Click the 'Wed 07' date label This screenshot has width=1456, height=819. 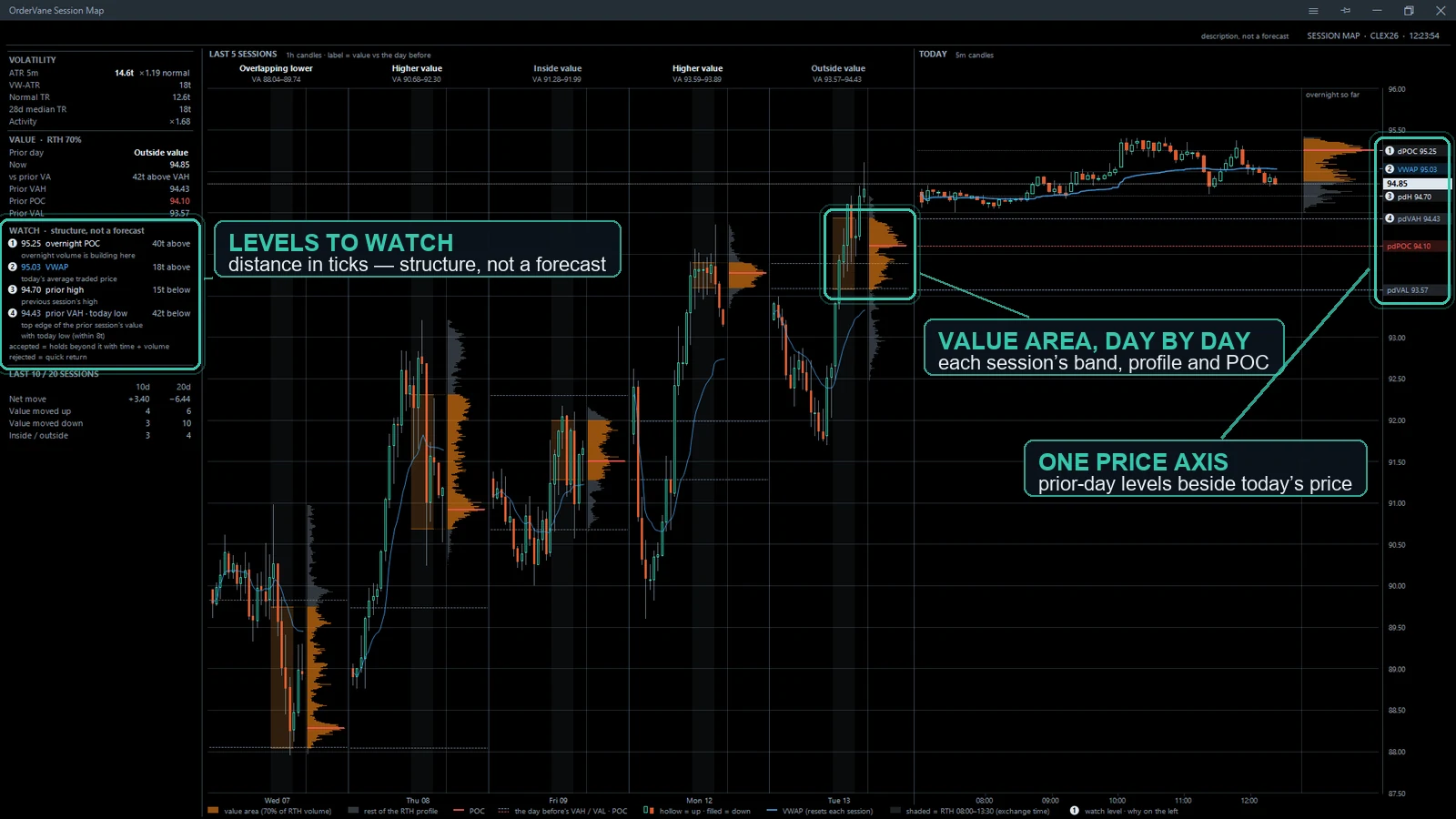[x=277, y=801]
